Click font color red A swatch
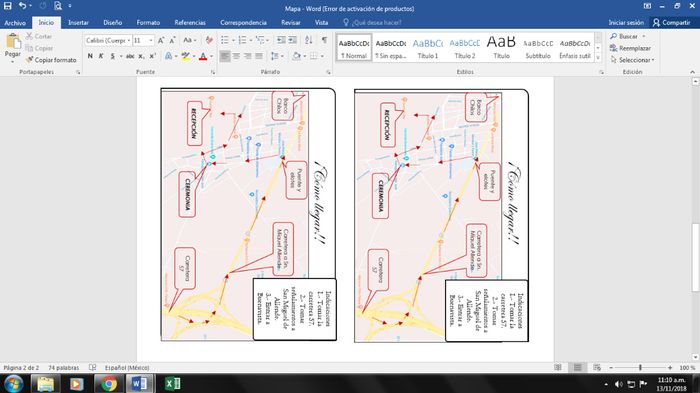700x393 pixels. pyautogui.click(x=203, y=56)
